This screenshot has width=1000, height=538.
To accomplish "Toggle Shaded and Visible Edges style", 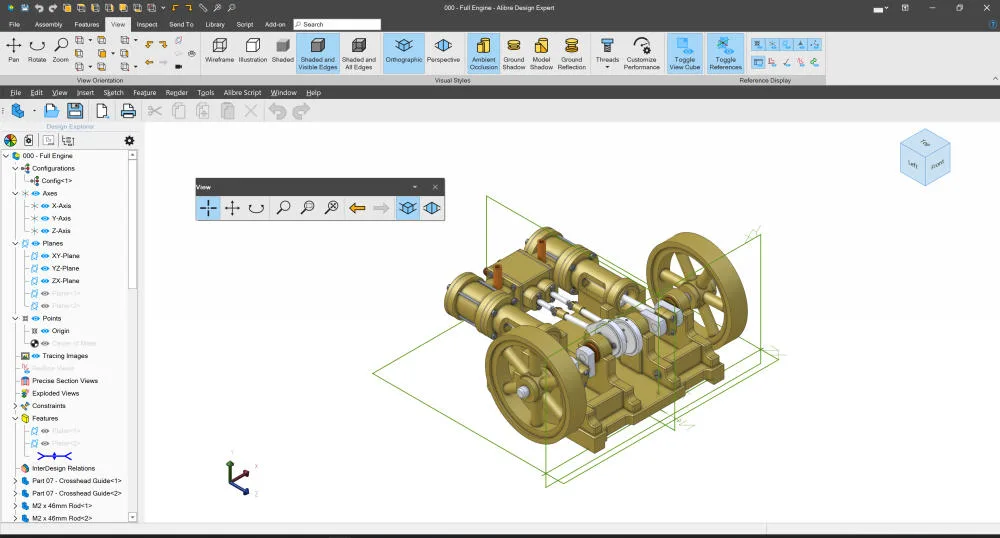I will (318, 53).
